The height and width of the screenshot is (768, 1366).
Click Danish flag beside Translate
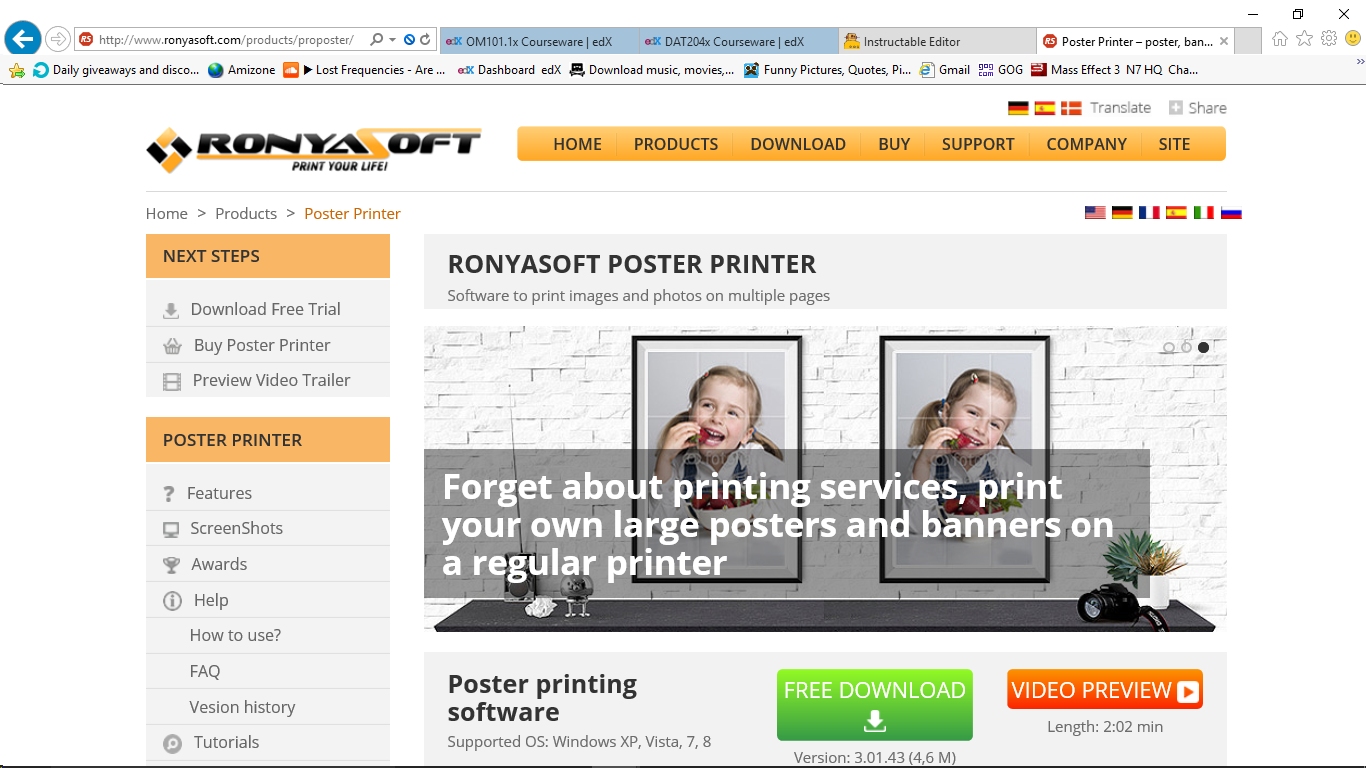click(x=1071, y=108)
